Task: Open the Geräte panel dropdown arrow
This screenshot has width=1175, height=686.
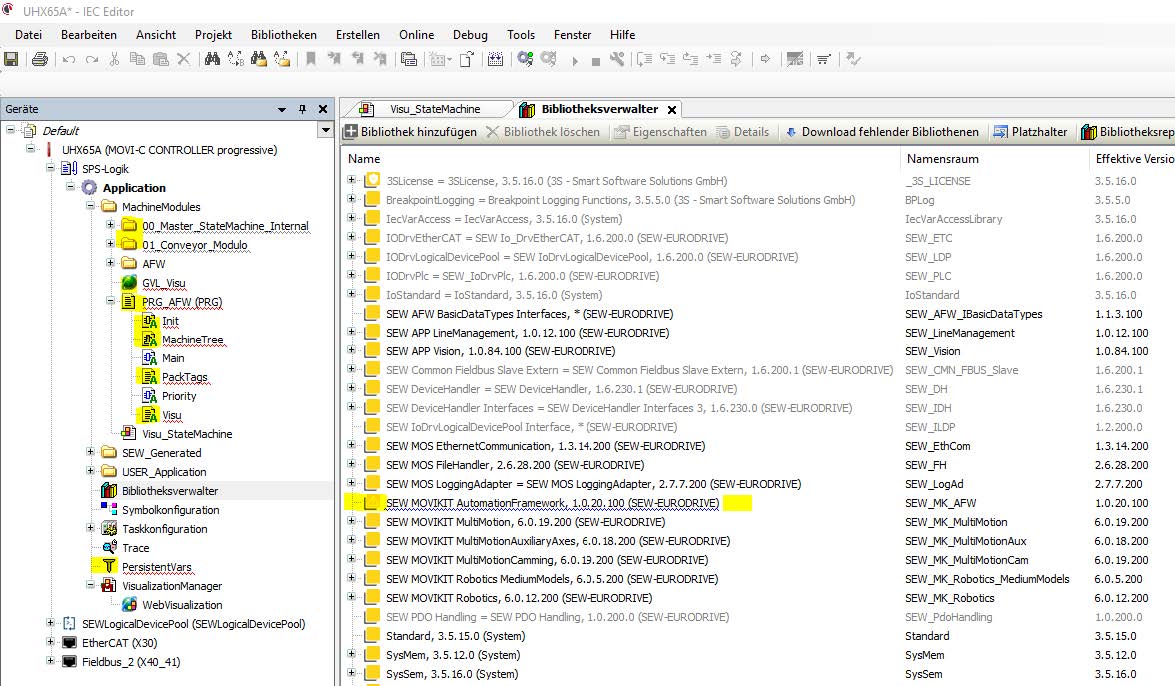Action: click(283, 109)
